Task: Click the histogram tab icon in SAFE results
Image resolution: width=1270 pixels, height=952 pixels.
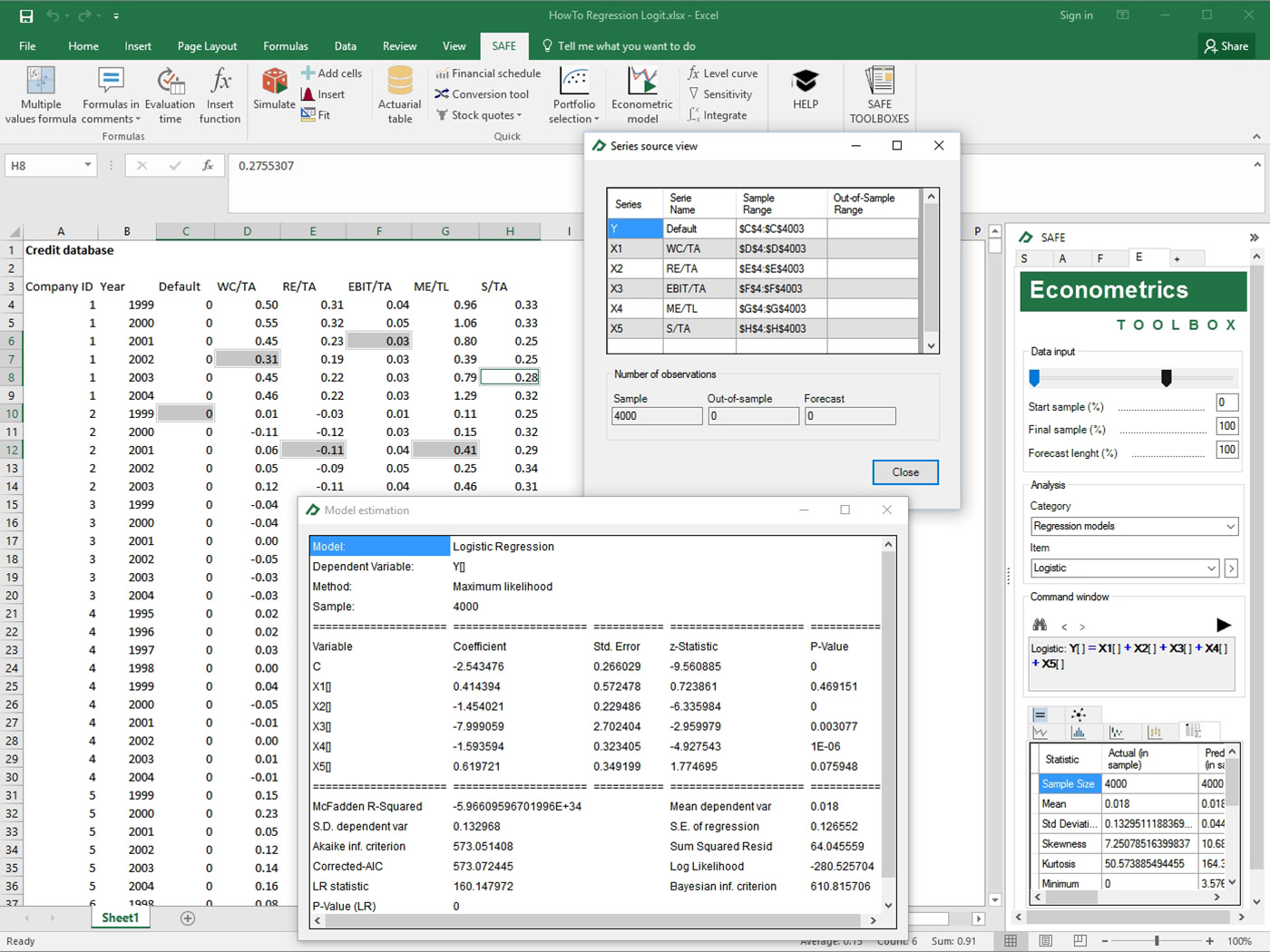Action: tap(1079, 733)
